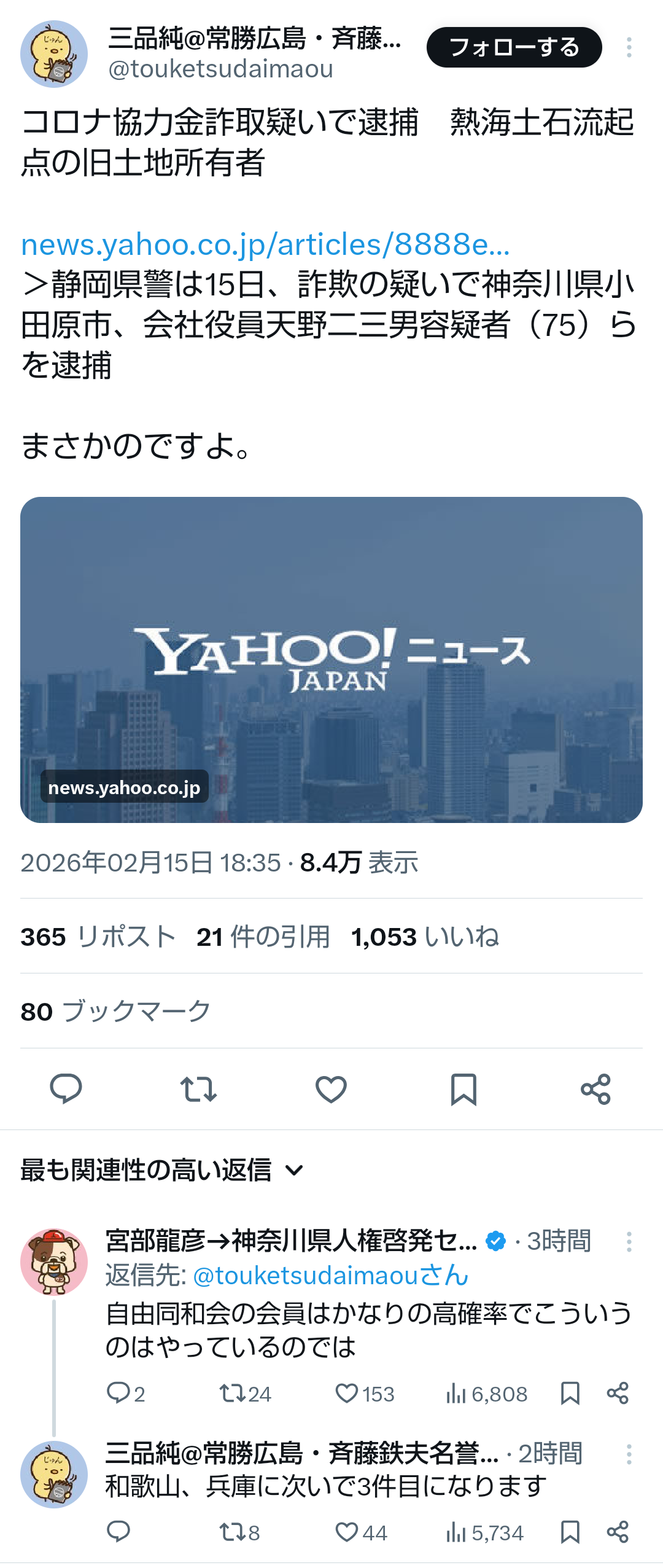Open the three-dot menu next to Follow button

[629, 47]
